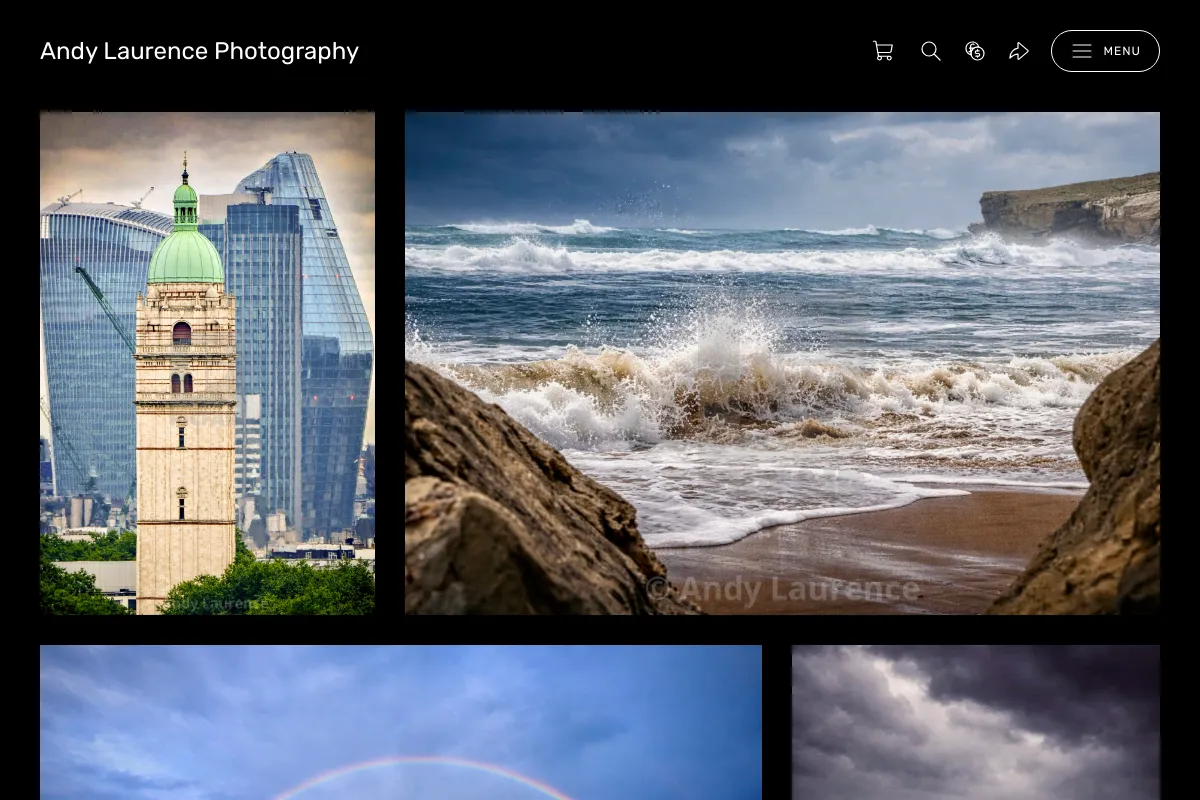This screenshot has height=800, width=1200.
Task: Open the shopping cart
Action: (x=883, y=51)
